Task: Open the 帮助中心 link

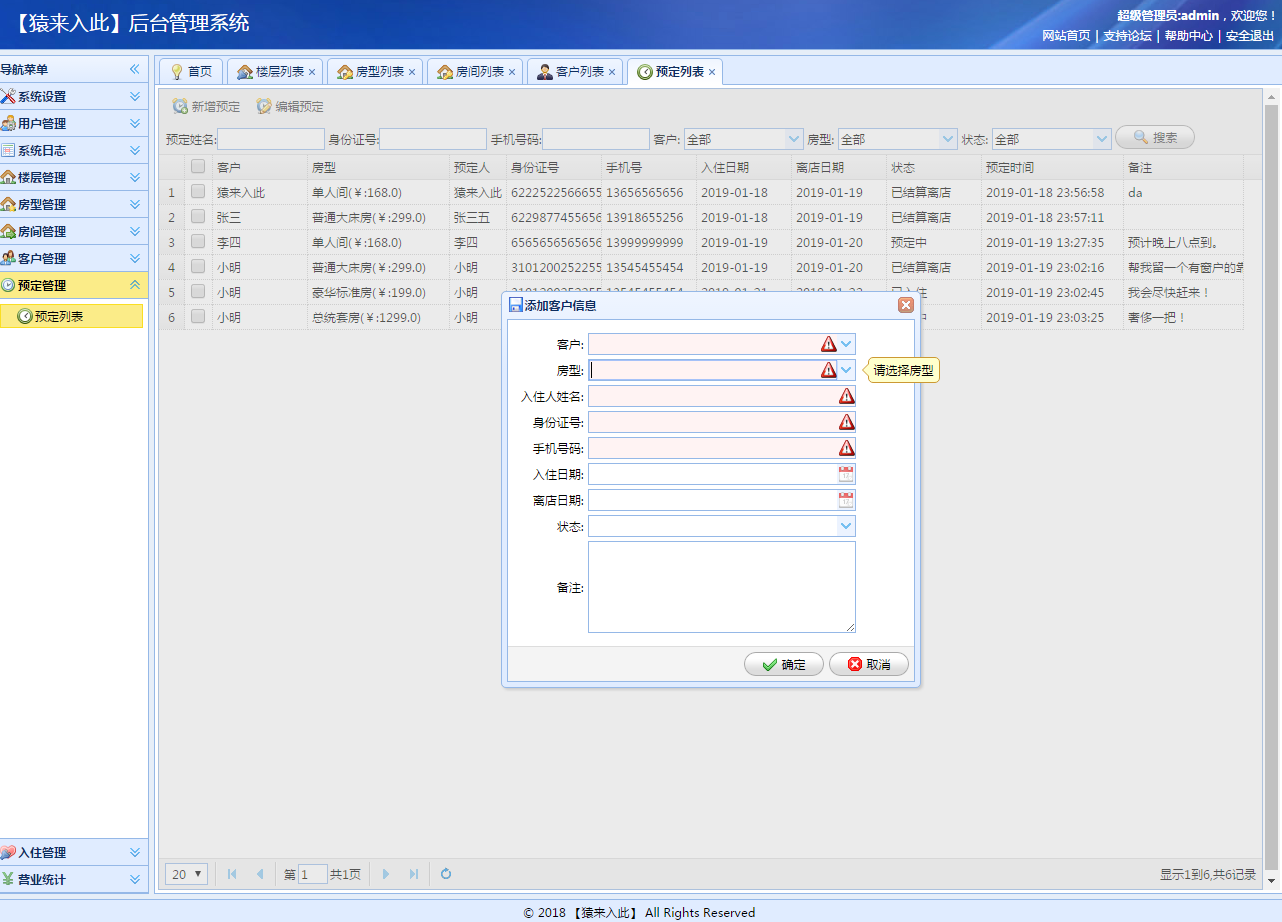Action: 1189,35
